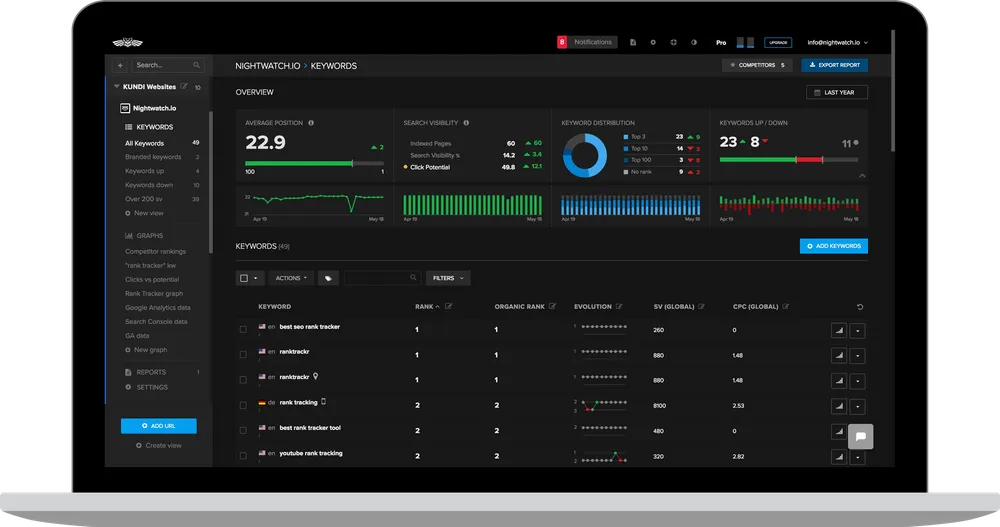Click the gear icon in top bar
Viewport: 1000px width, 527px height.
coord(653,42)
